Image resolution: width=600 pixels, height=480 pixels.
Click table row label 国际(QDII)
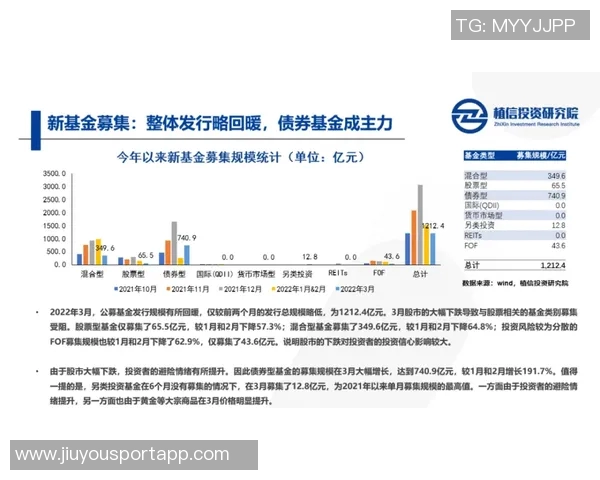(x=482, y=206)
